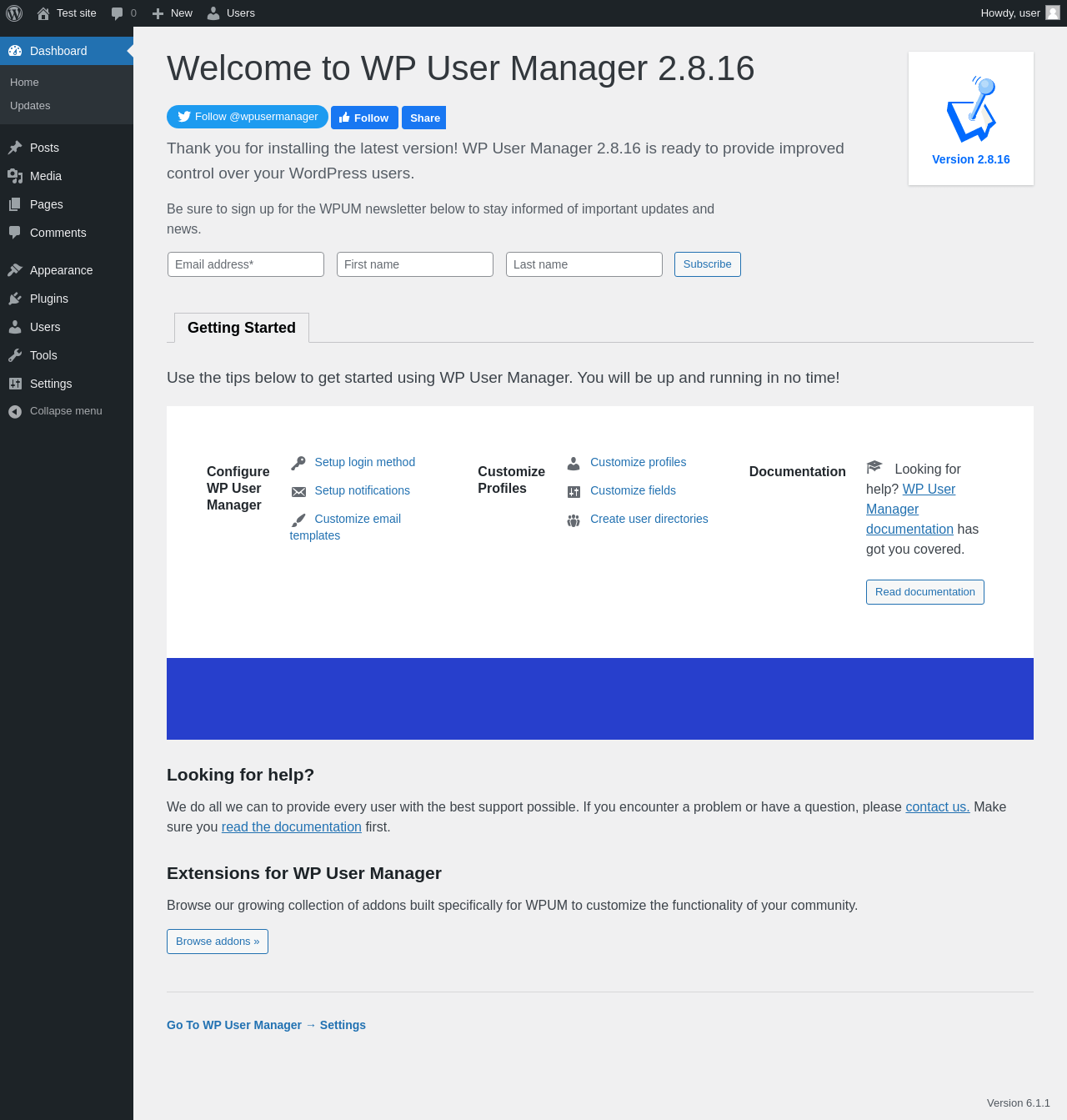This screenshot has height=1120, width=1067.
Task: Click the Email address input field
Action: point(246,264)
